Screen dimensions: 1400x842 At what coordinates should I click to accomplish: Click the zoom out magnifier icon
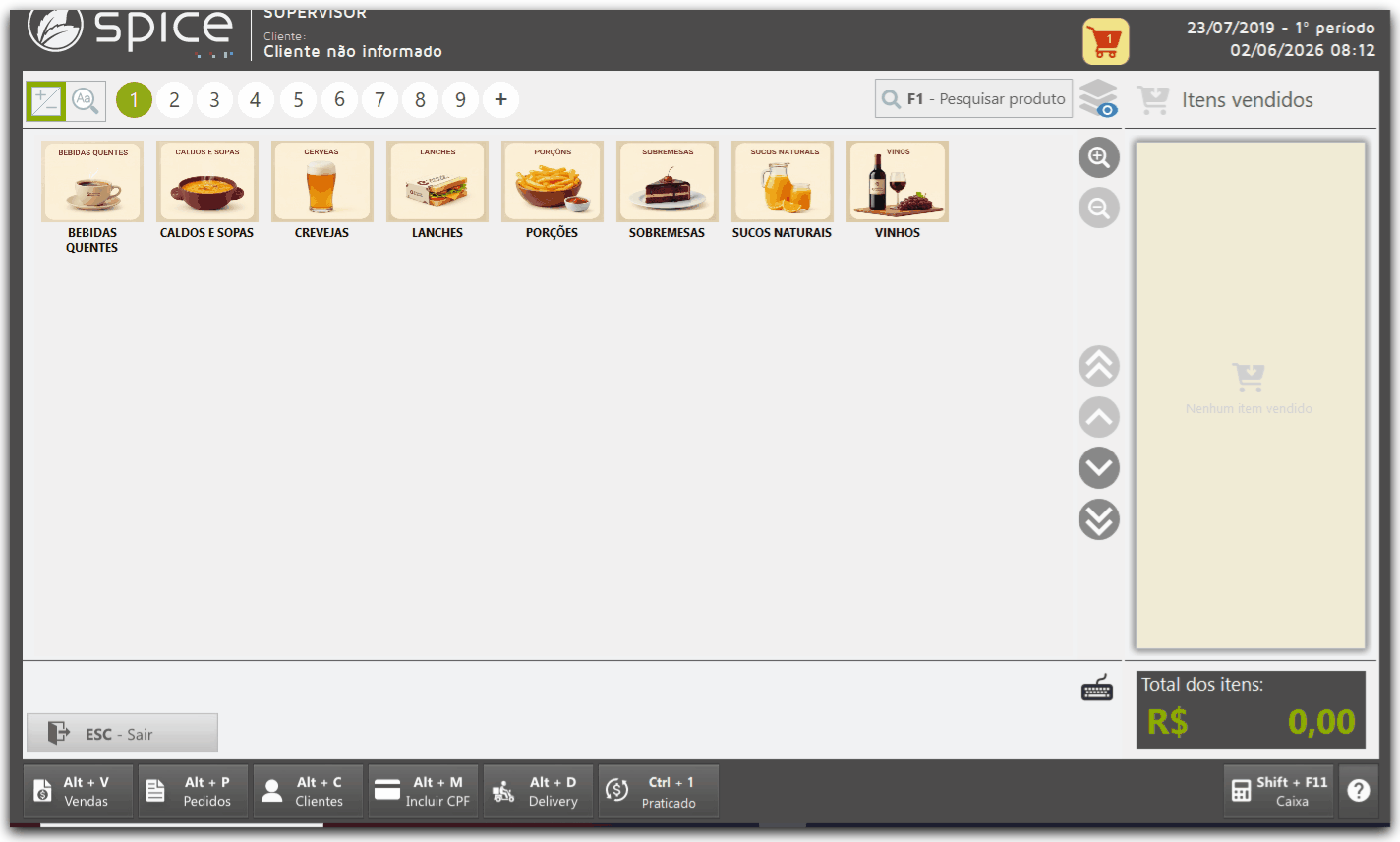1099,208
